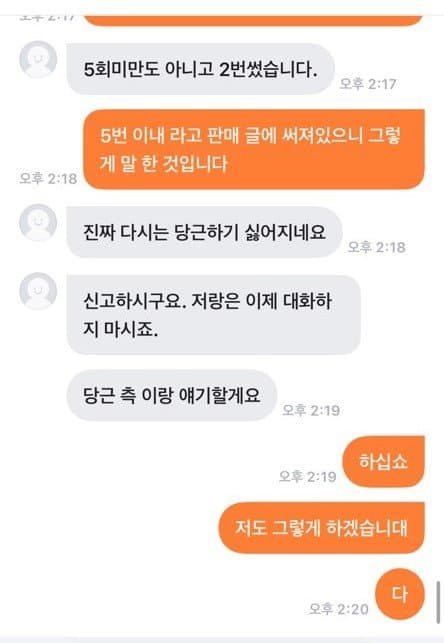Tap the avatar beside '신고하시구요' message
Screen dimensions: 444x643
click(x=38, y=291)
